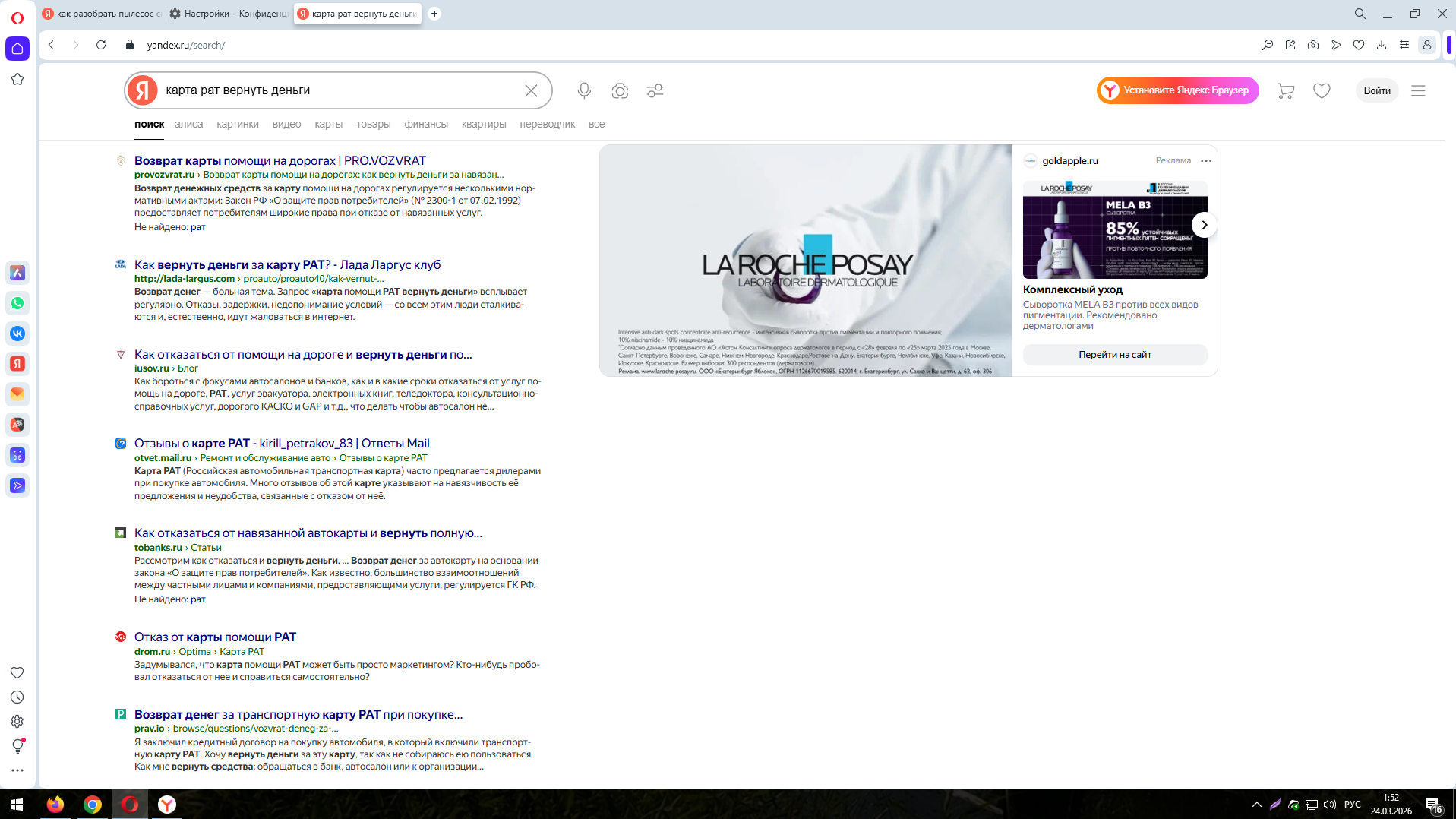Take a snapshot with the toolbar camera icon
Image resolution: width=1456 pixels, height=819 pixels.
point(1313,45)
